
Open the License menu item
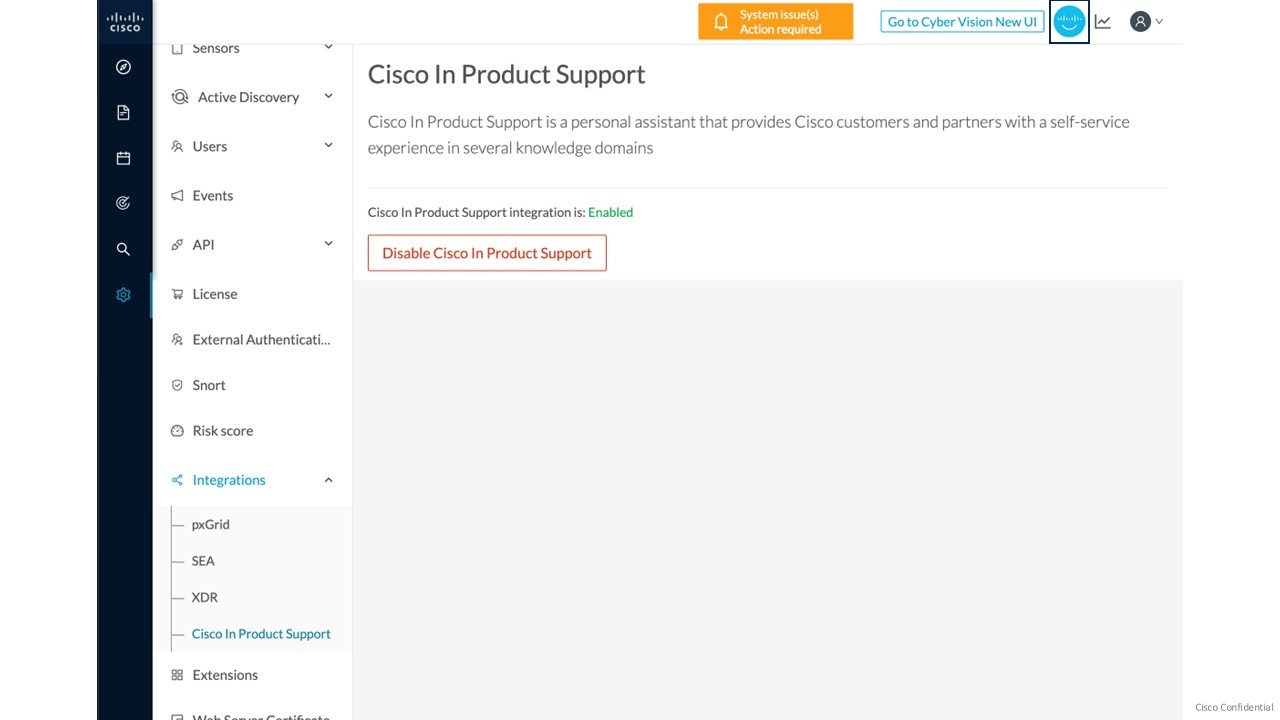[x=215, y=294]
